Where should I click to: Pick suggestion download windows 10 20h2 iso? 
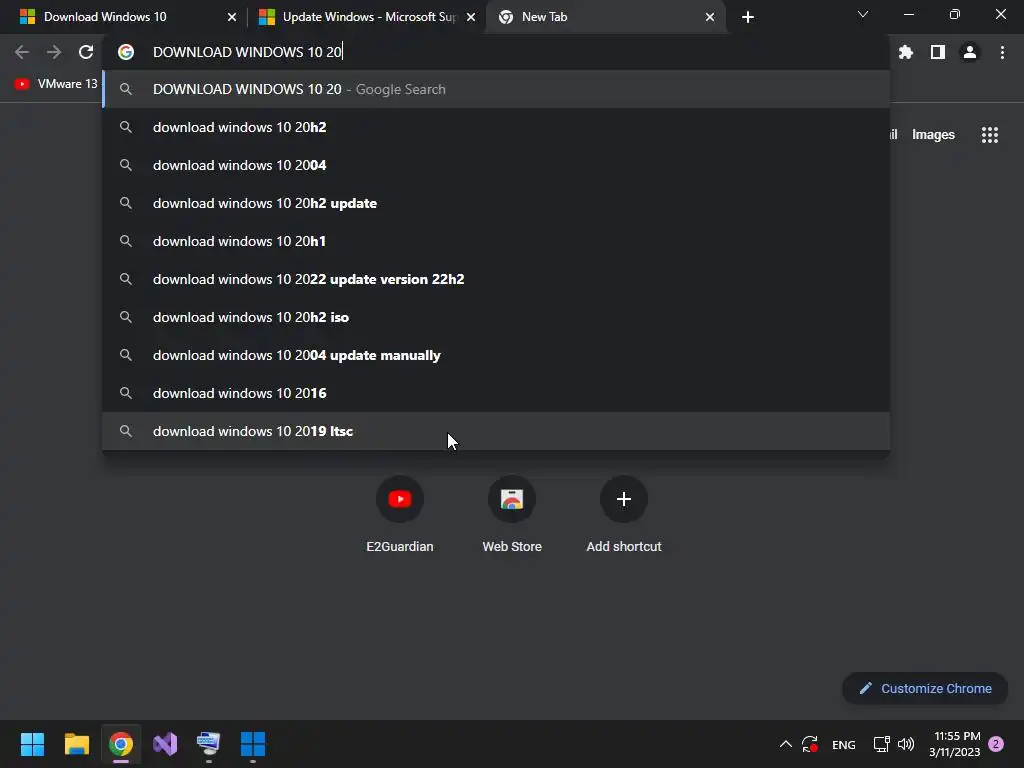(x=496, y=317)
